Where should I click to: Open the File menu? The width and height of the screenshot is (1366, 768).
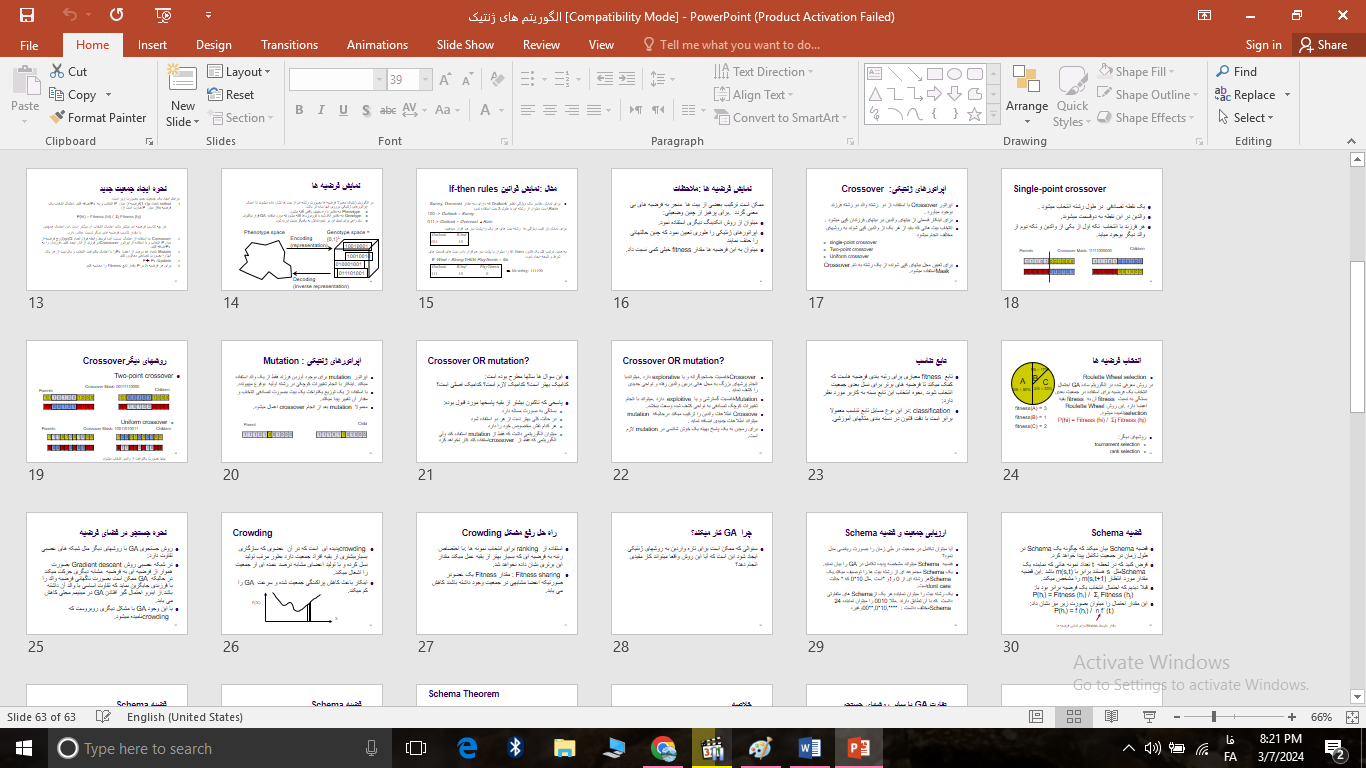click(29, 45)
